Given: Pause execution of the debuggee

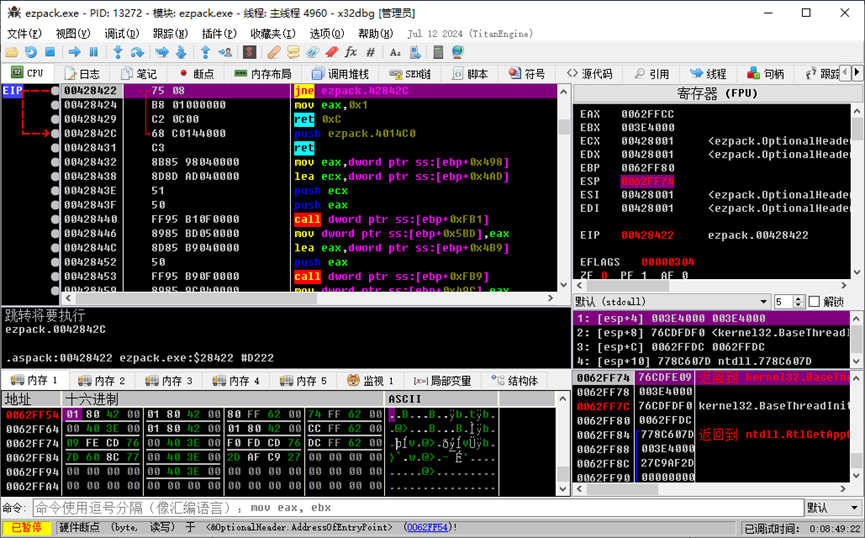Looking at the screenshot, I should click(94, 52).
